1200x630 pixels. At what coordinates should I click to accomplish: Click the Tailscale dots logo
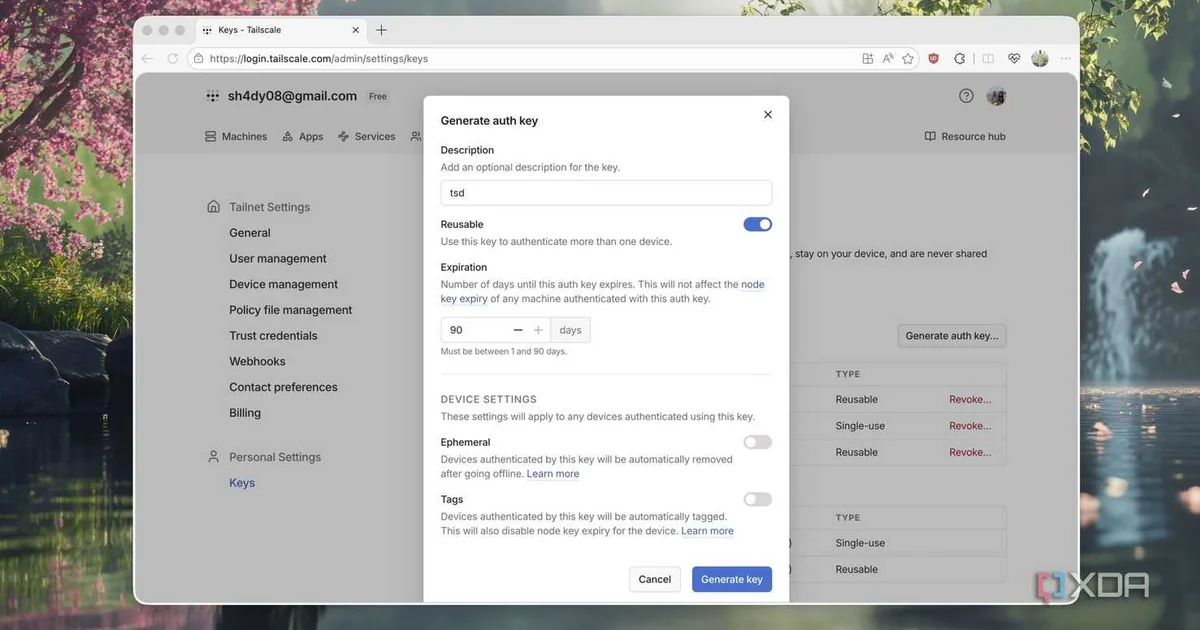(212, 96)
